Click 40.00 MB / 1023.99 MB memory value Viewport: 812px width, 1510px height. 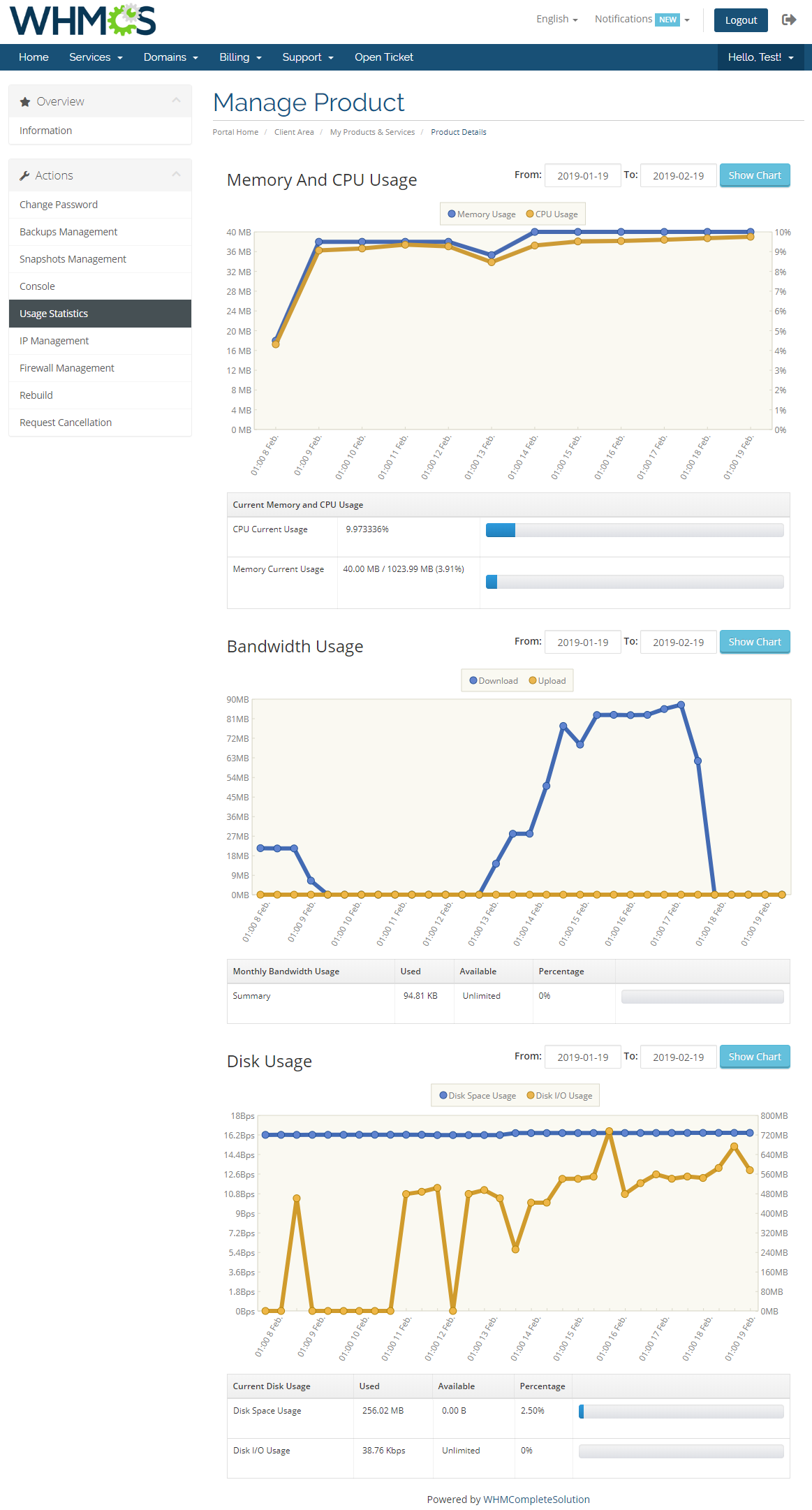click(404, 569)
